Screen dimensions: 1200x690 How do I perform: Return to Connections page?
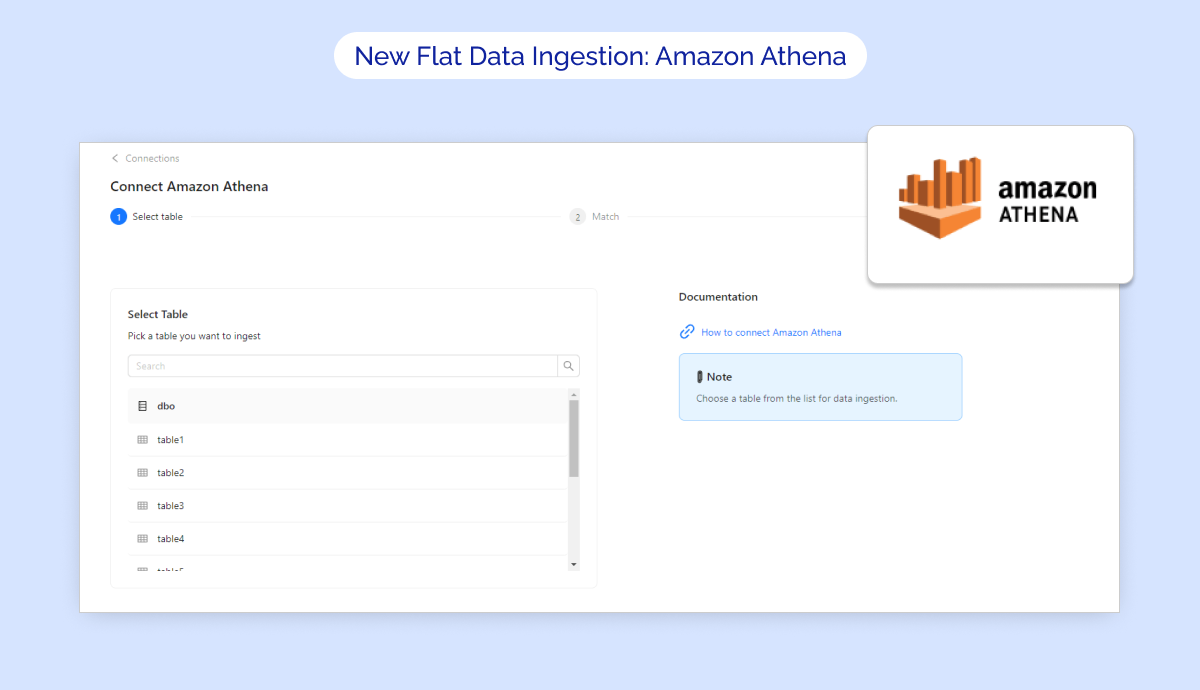(x=152, y=158)
